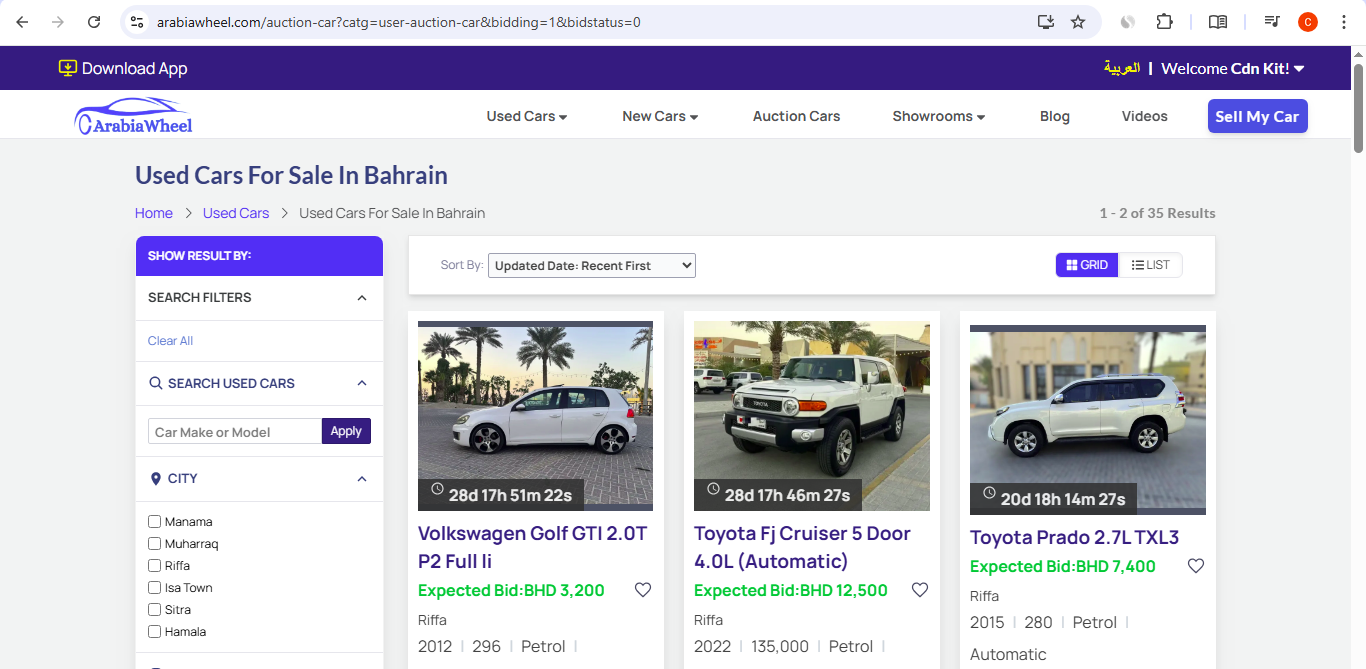The height and width of the screenshot is (669, 1366).
Task: Click the Sell My Car button
Action: [x=1257, y=116]
